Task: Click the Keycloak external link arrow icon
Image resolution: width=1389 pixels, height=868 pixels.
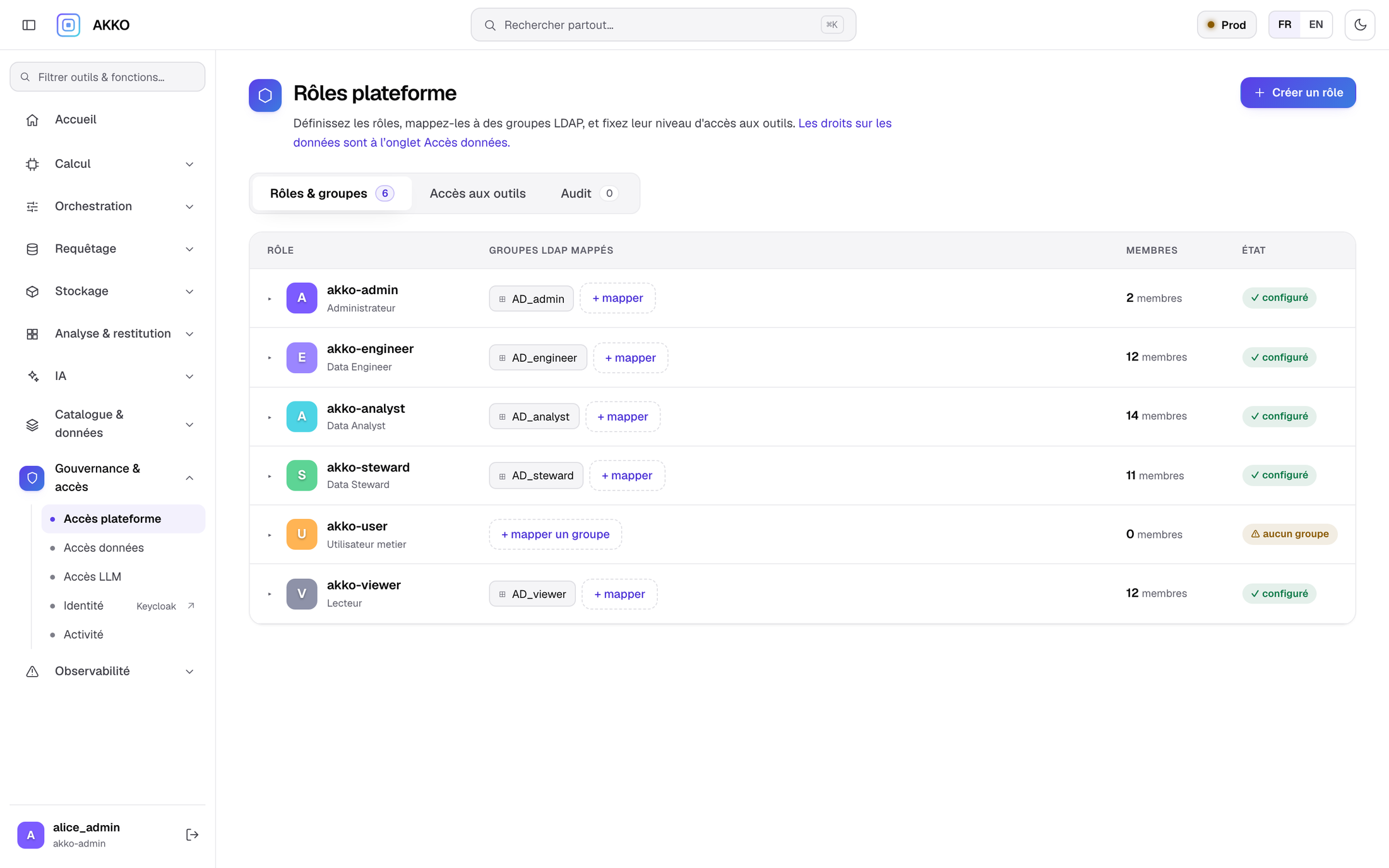Action: (x=191, y=605)
